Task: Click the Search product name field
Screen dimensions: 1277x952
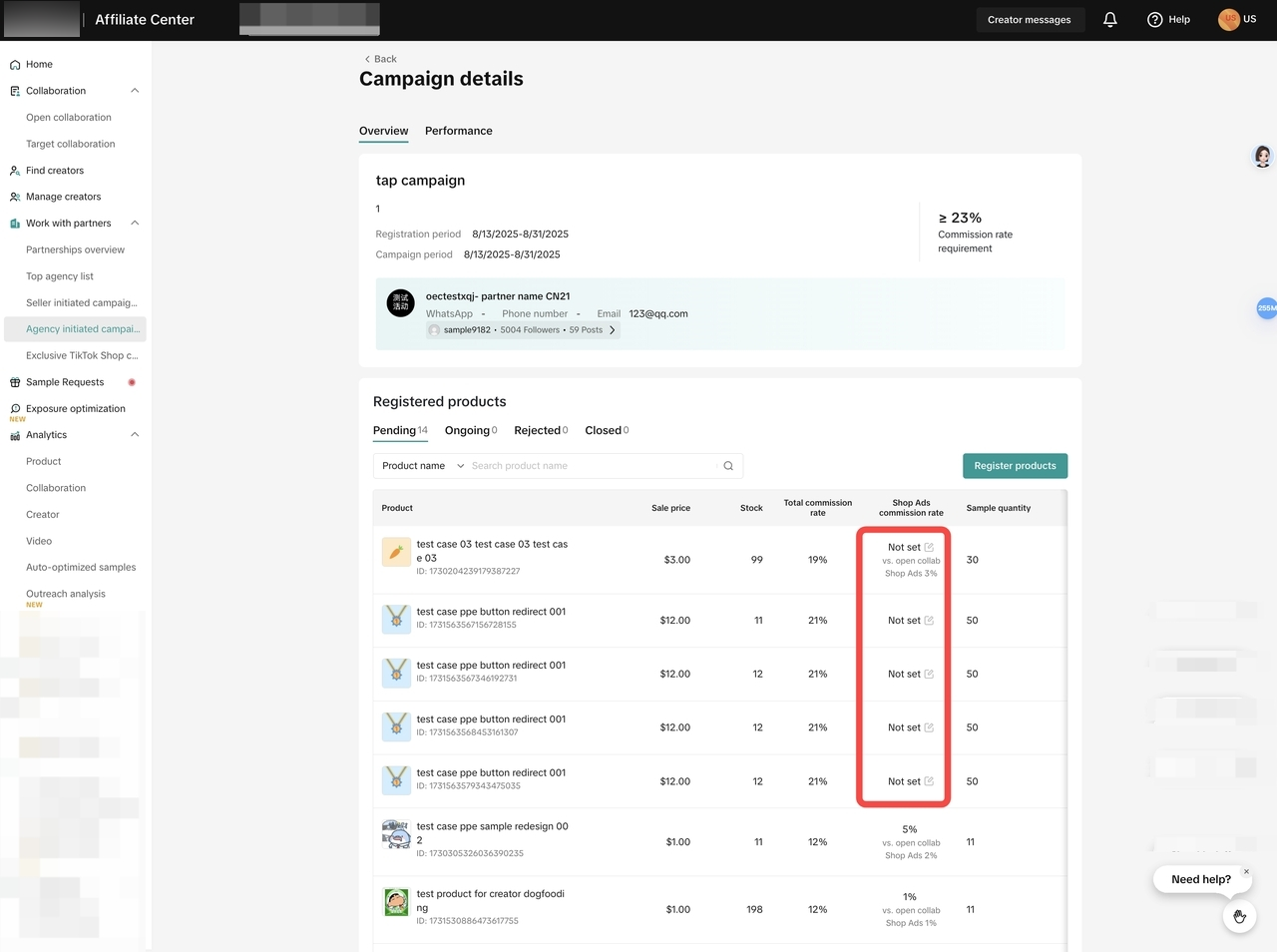Action: tap(594, 466)
